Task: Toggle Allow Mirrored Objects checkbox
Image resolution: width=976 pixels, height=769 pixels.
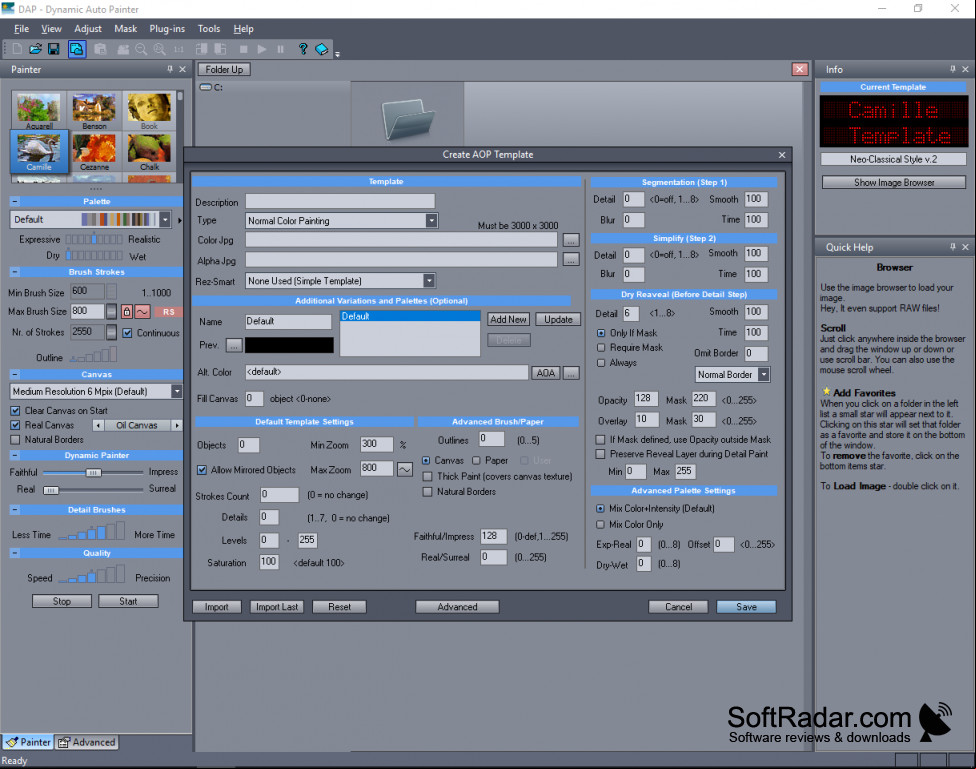Action: tap(202, 470)
